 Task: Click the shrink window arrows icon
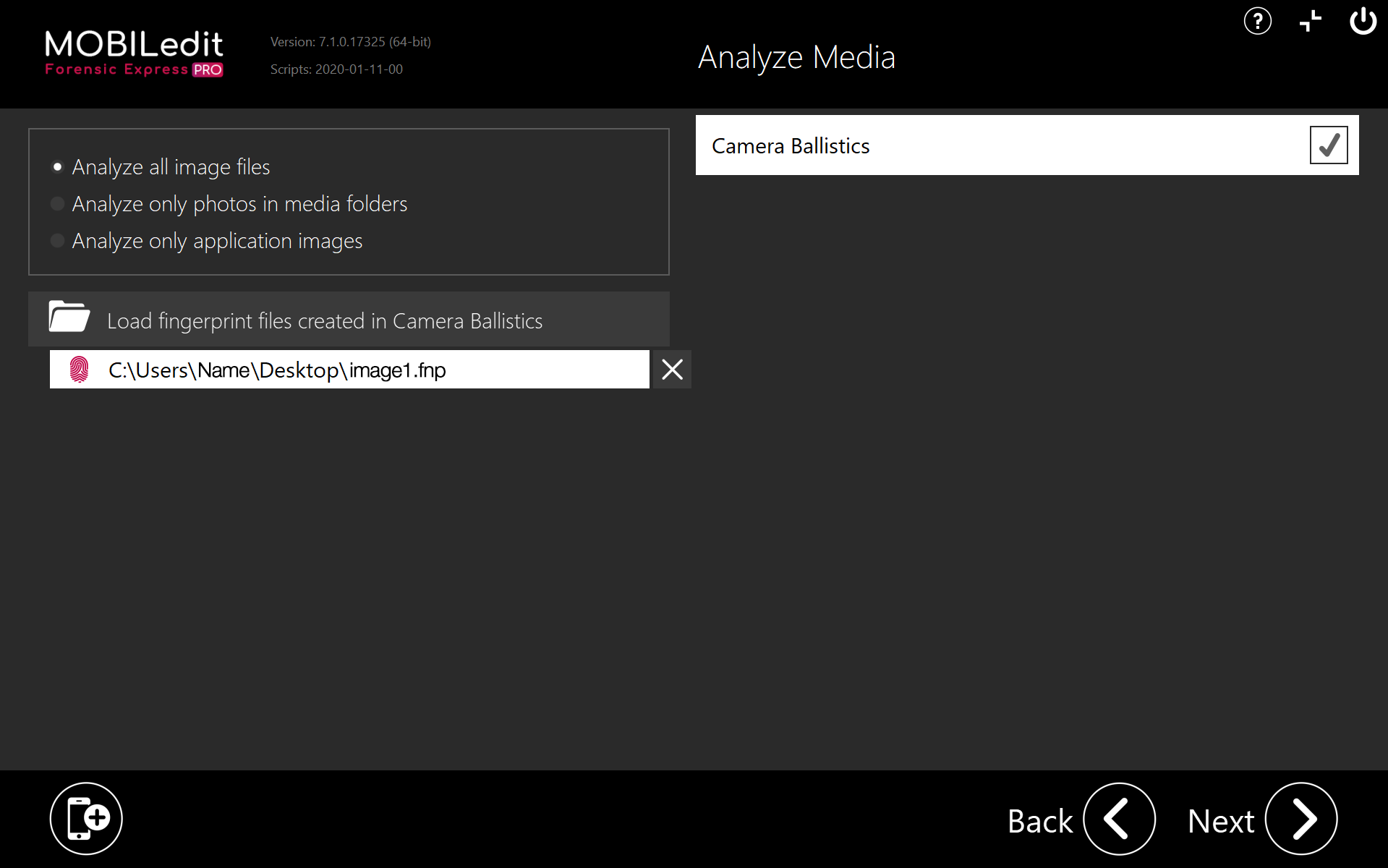[x=1310, y=21]
